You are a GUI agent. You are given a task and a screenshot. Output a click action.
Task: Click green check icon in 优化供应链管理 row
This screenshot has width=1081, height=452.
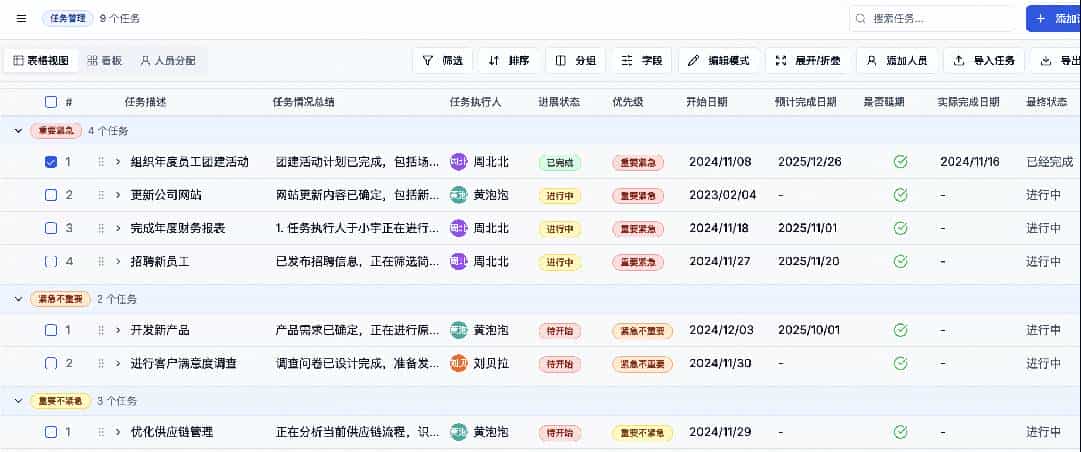point(900,432)
